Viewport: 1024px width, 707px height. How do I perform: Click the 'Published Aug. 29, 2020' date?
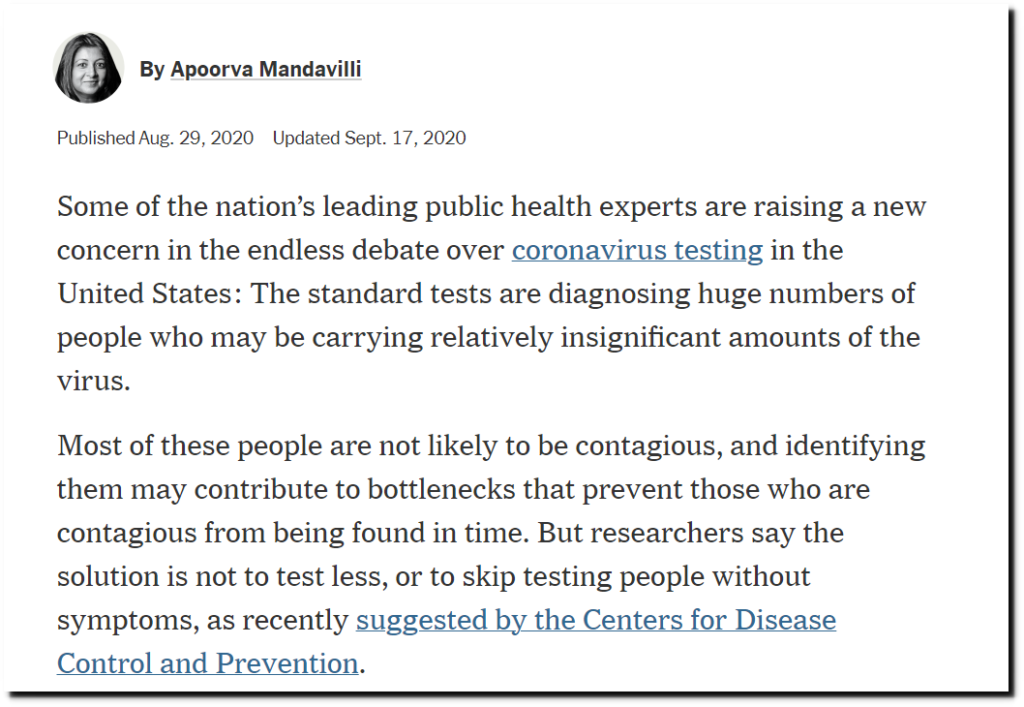click(155, 138)
